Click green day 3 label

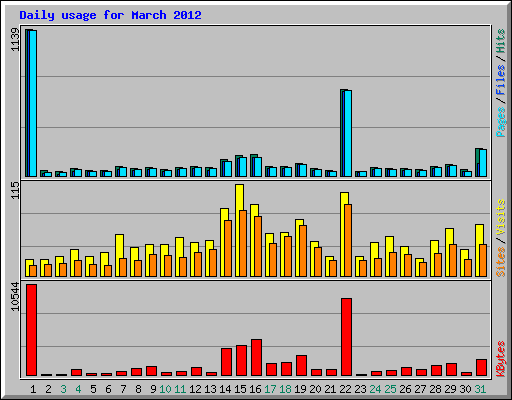[63, 389]
